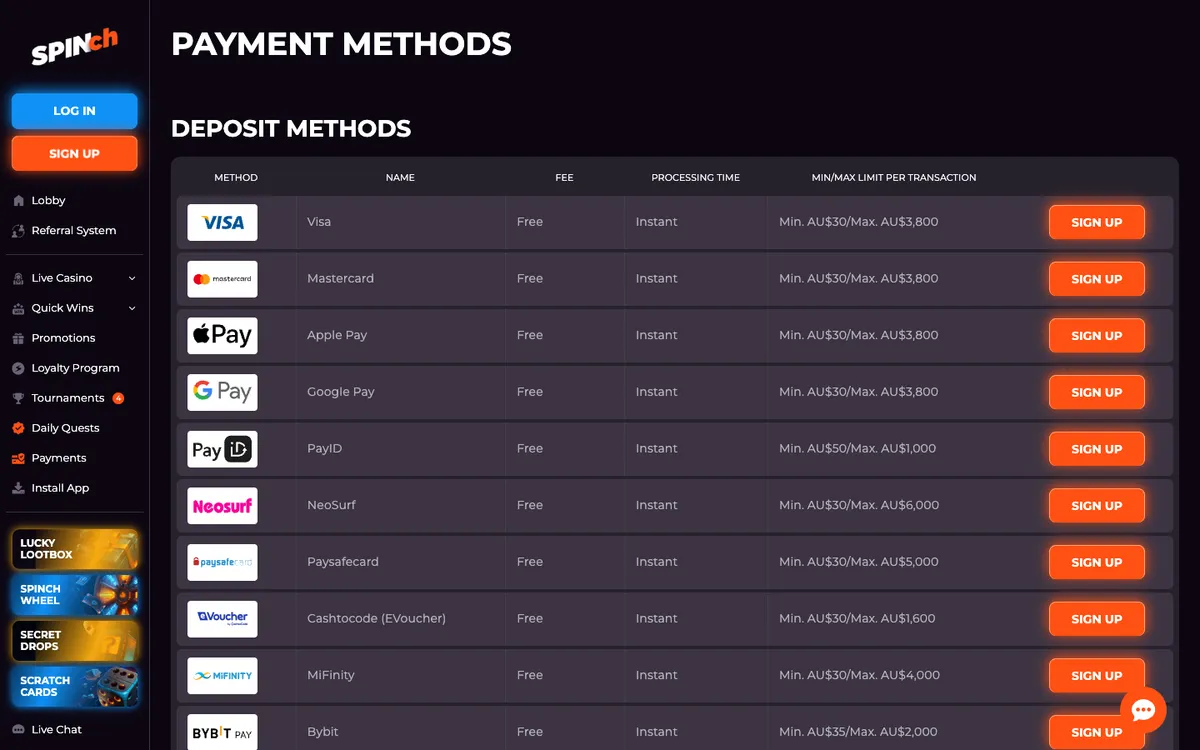This screenshot has width=1200, height=750.
Task: Click "Min. AU$30/Max. AU$6,000" limit text
Action: (859, 505)
